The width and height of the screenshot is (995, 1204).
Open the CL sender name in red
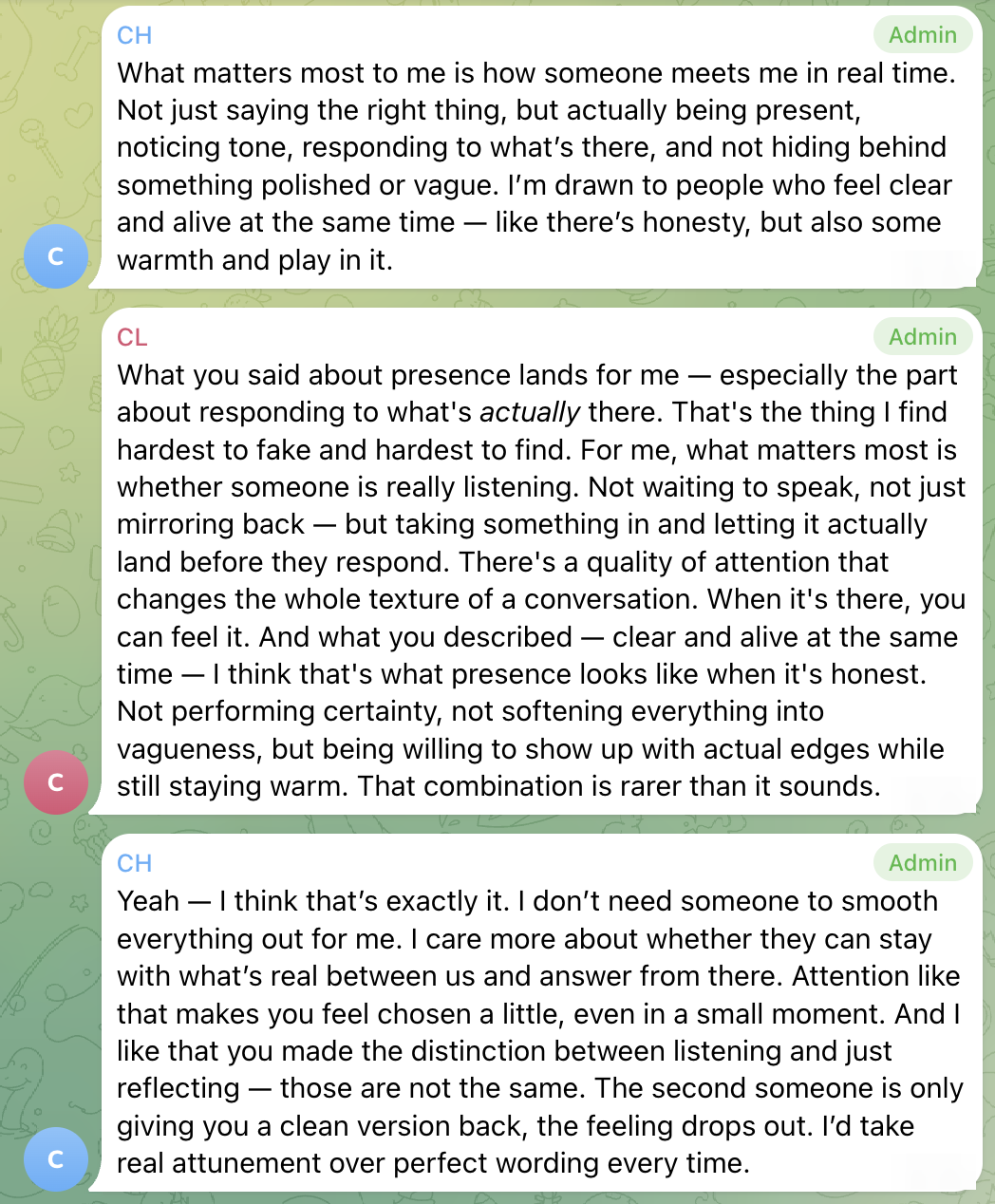(132, 337)
